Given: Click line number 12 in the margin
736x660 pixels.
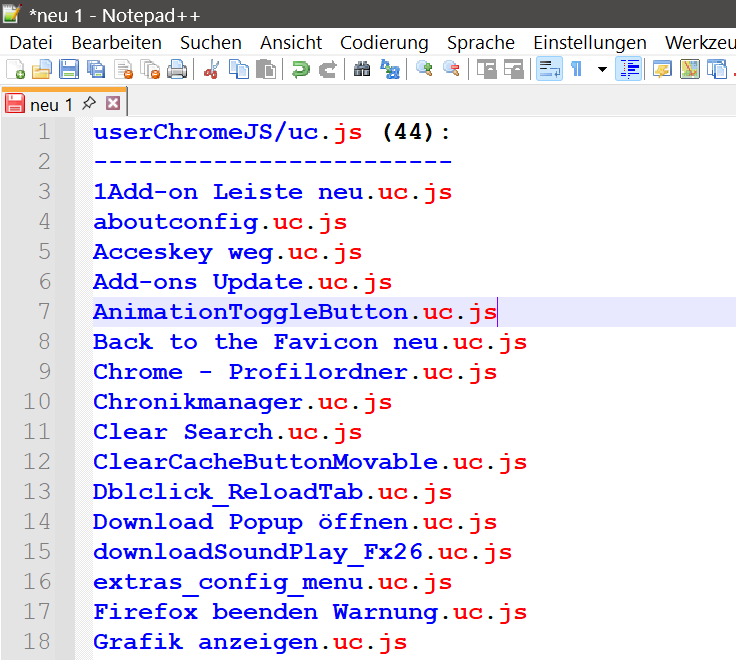Looking at the screenshot, I should (x=37, y=462).
